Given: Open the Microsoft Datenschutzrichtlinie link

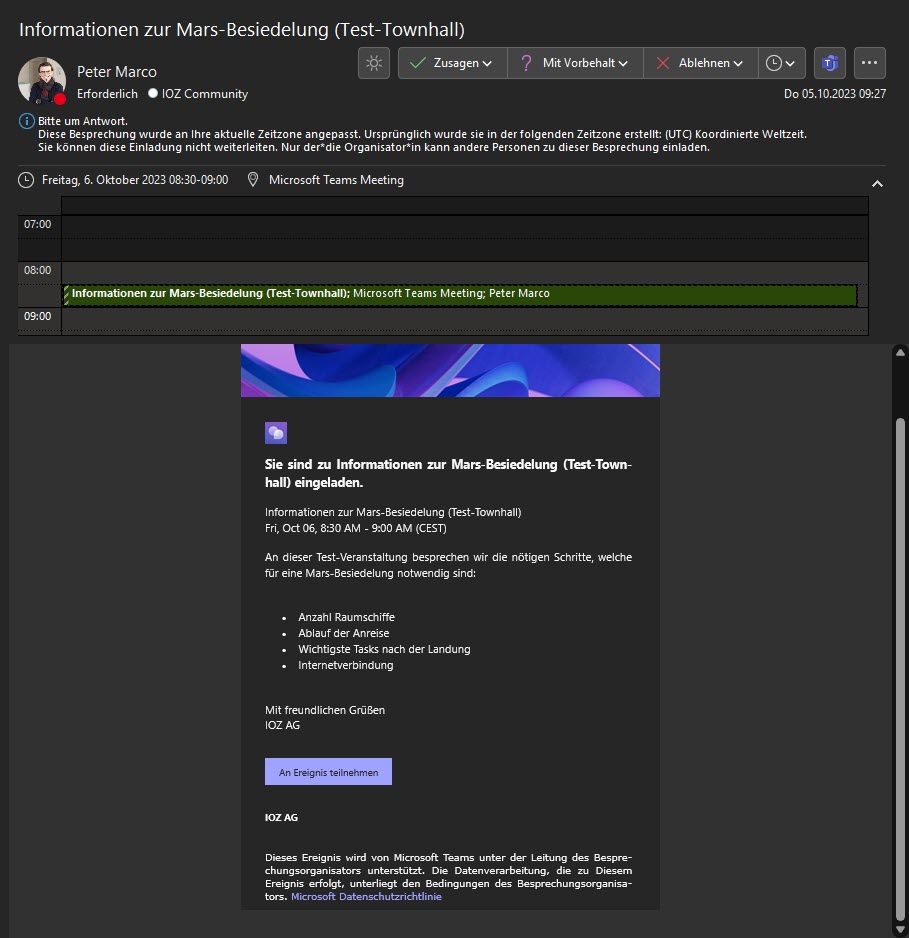Looking at the screenshot, I should (366, 896).
